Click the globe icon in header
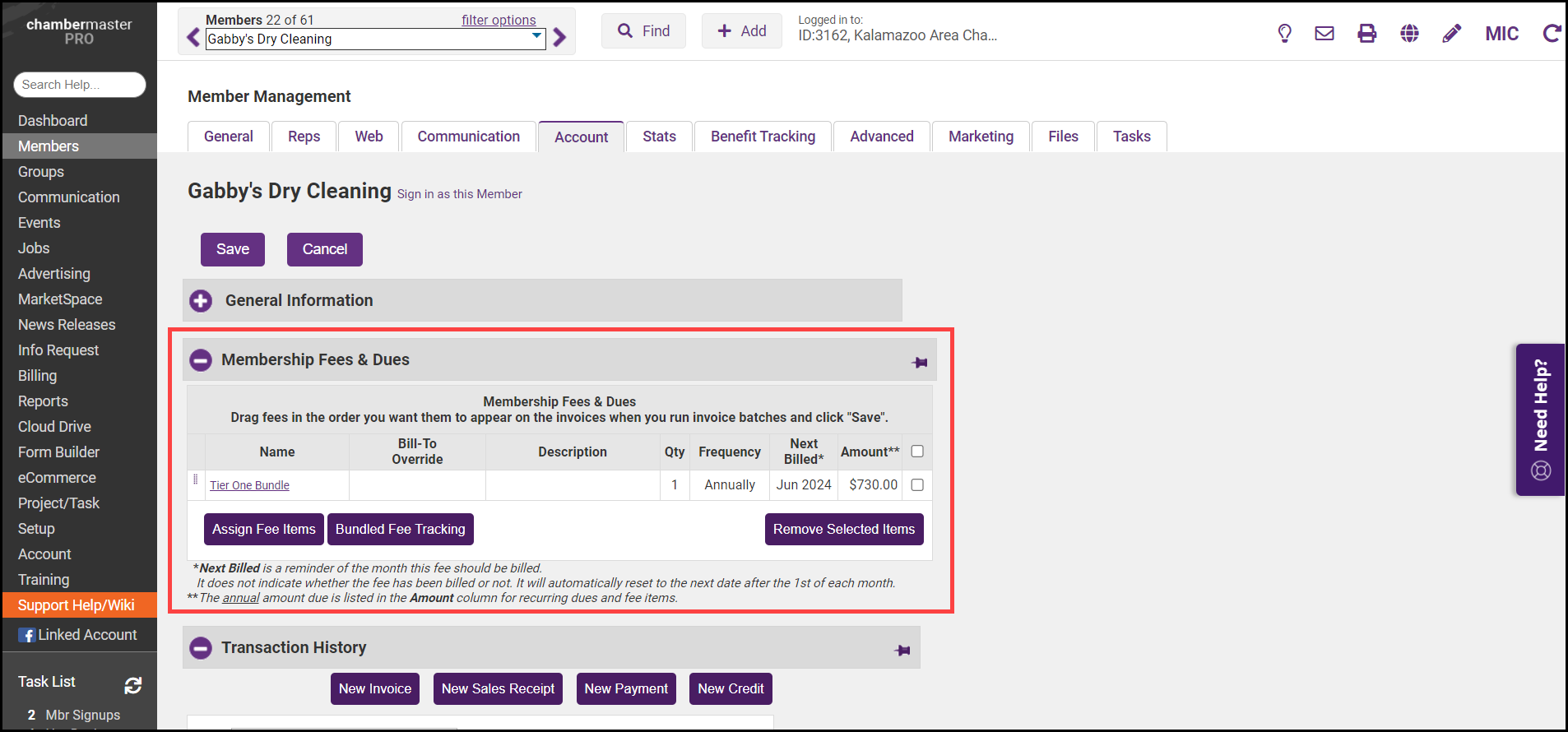Image resolution: width=1568 pixels, height=732 pixels. (1409, 33)
